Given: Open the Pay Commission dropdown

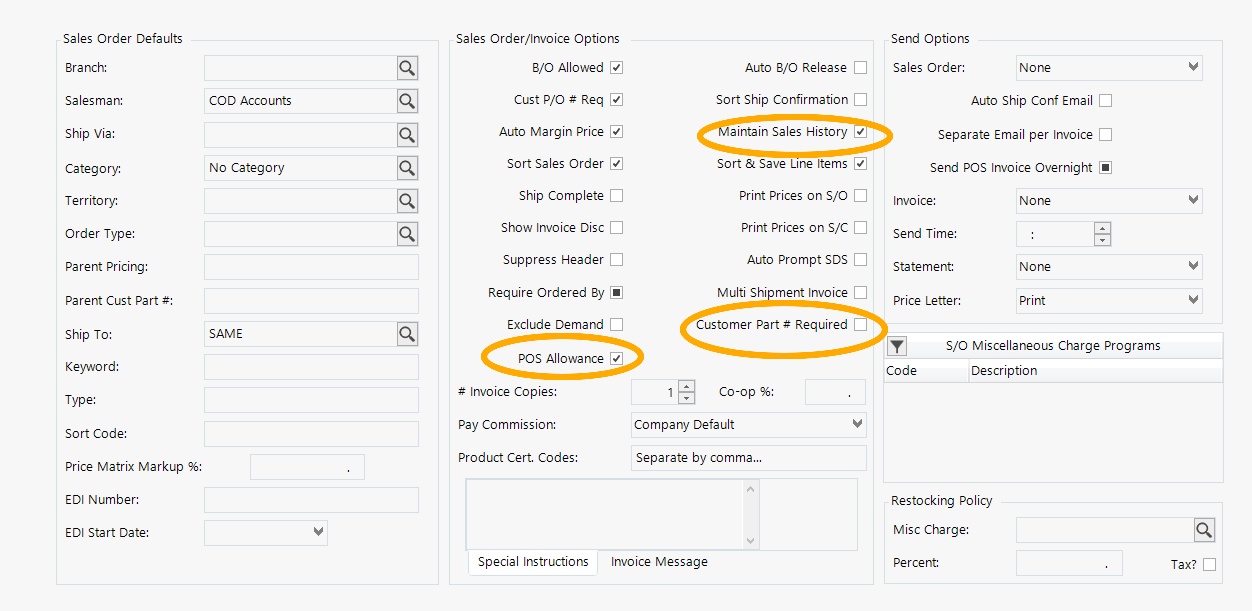Looking at the screenshot, I should tap(748, 424).
